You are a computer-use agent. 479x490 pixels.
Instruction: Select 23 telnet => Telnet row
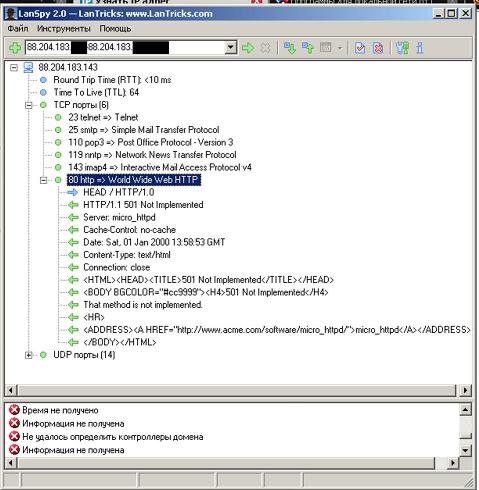point(103,117)
